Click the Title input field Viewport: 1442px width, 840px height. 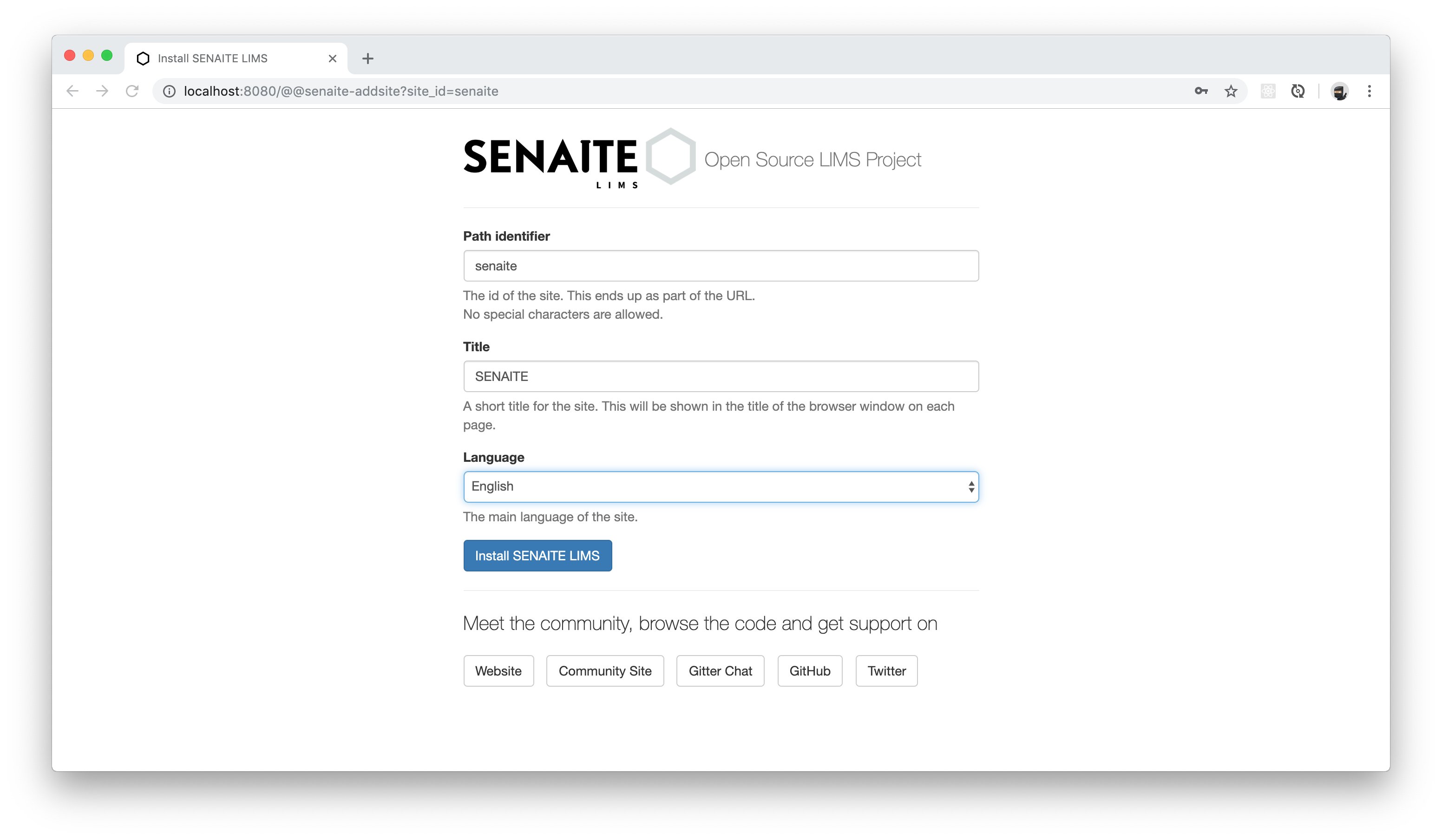click(x=721, y=376)
